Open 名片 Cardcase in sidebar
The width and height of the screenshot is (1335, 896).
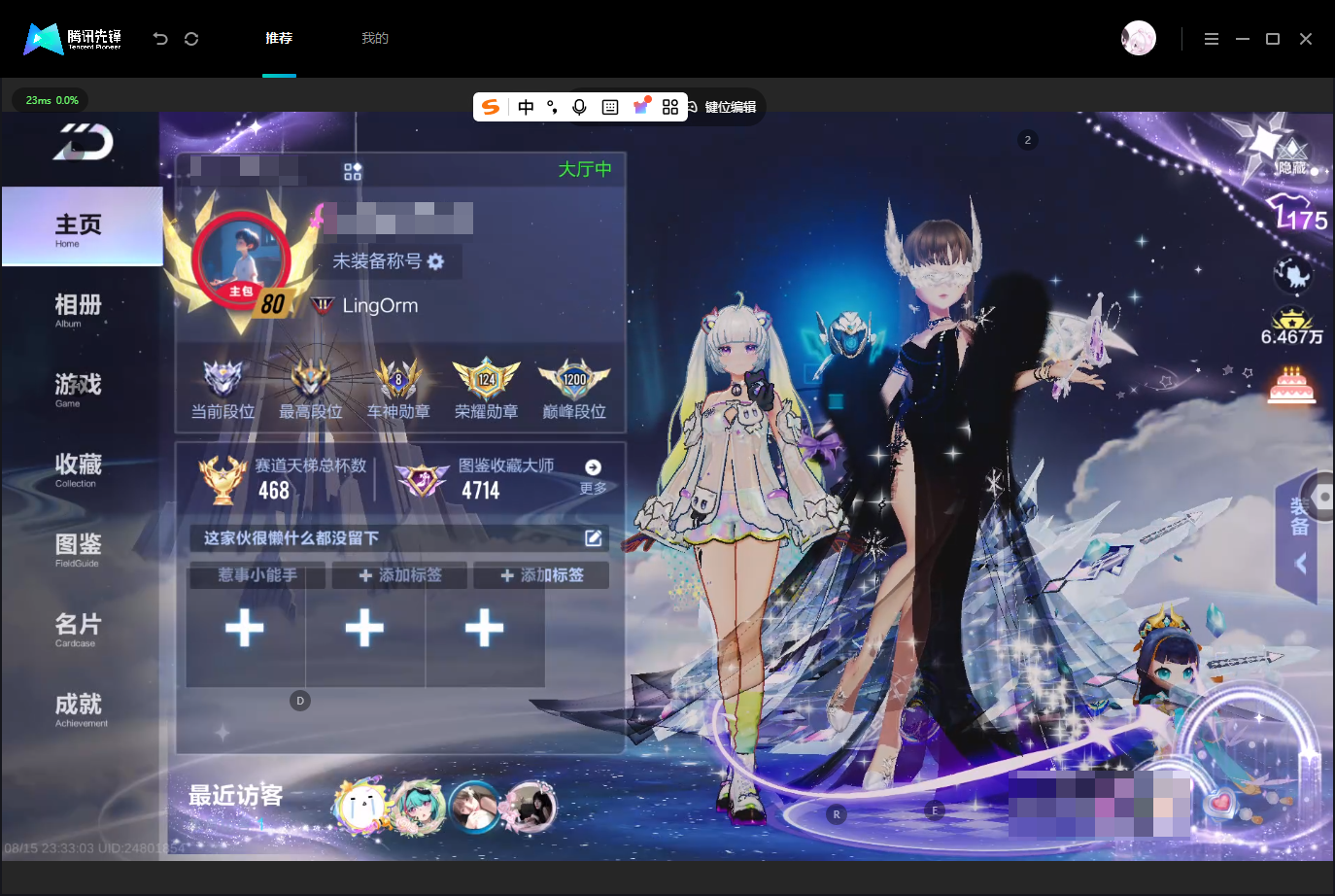pos(79,630)
